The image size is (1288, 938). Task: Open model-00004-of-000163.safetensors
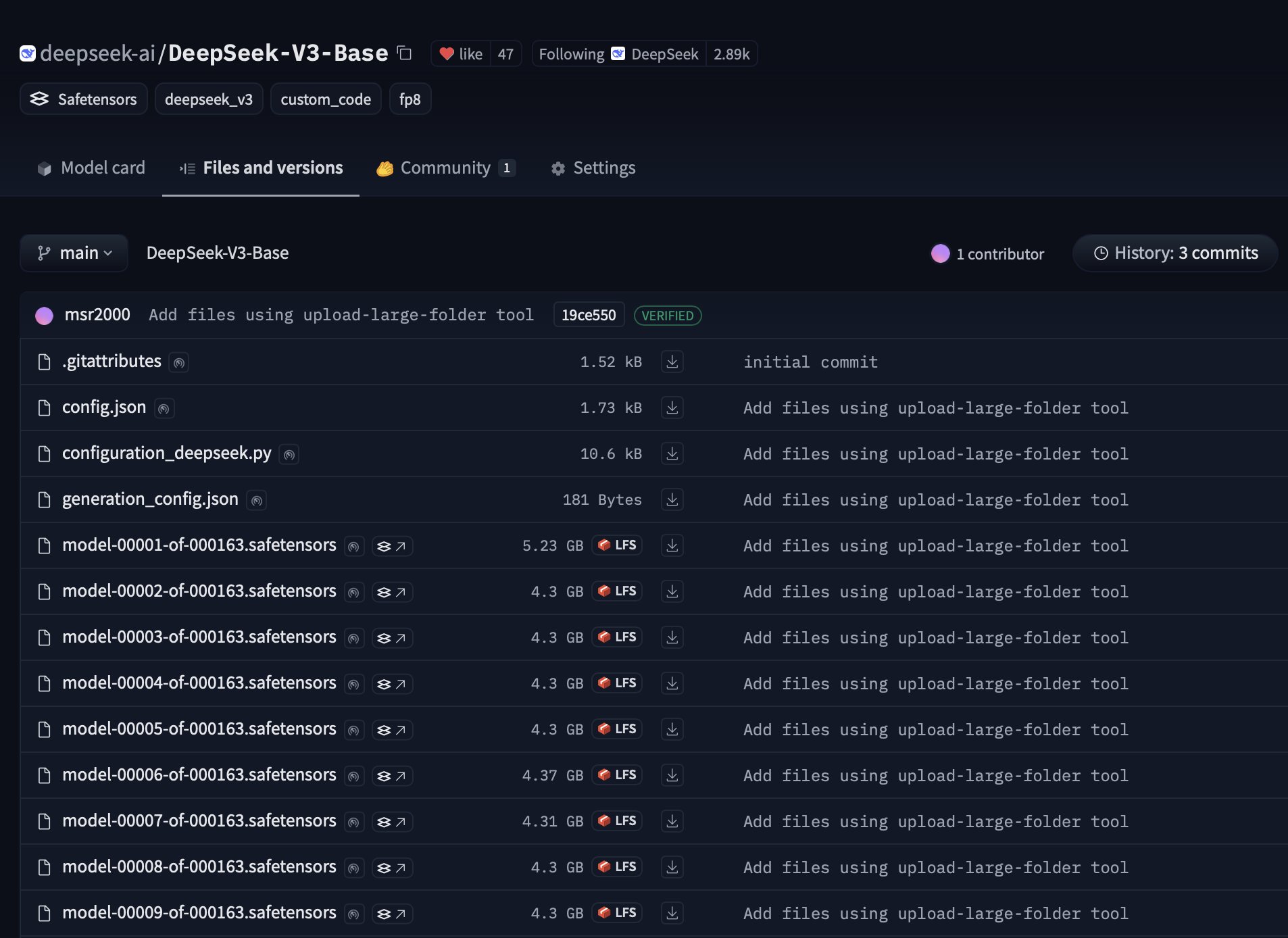pos(199,683)
